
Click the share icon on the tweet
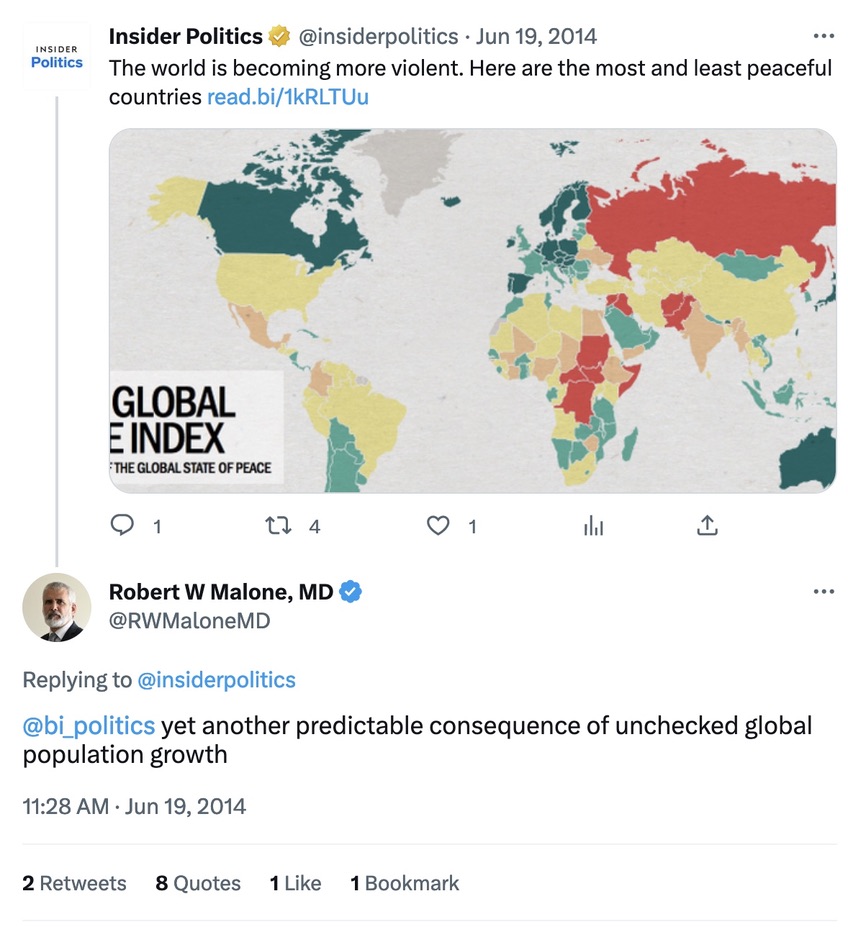tap(707, 525)
